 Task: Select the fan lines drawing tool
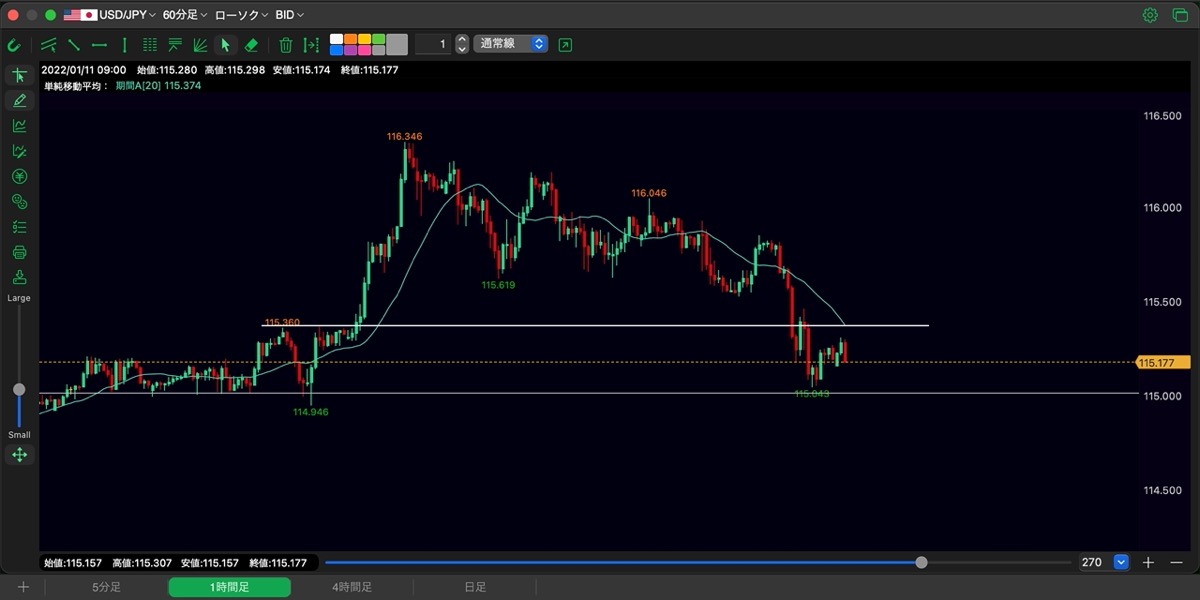200,45
